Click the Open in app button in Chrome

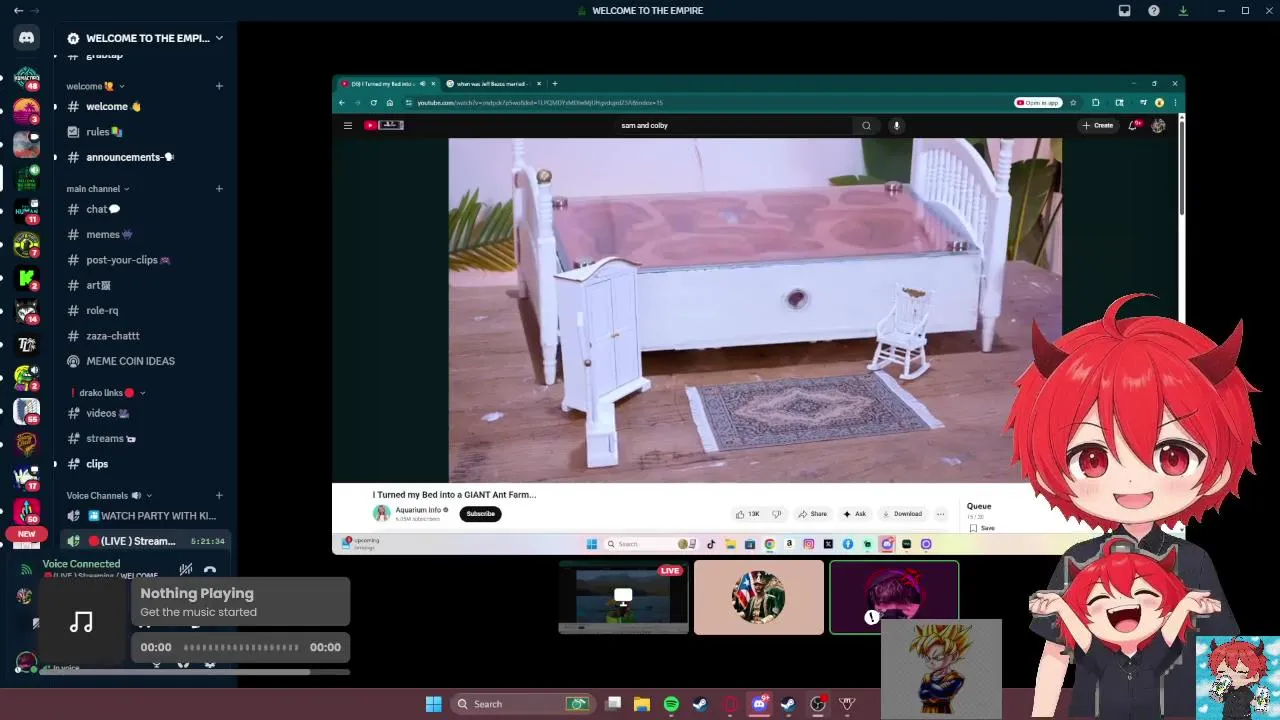tap(1038, 102)
